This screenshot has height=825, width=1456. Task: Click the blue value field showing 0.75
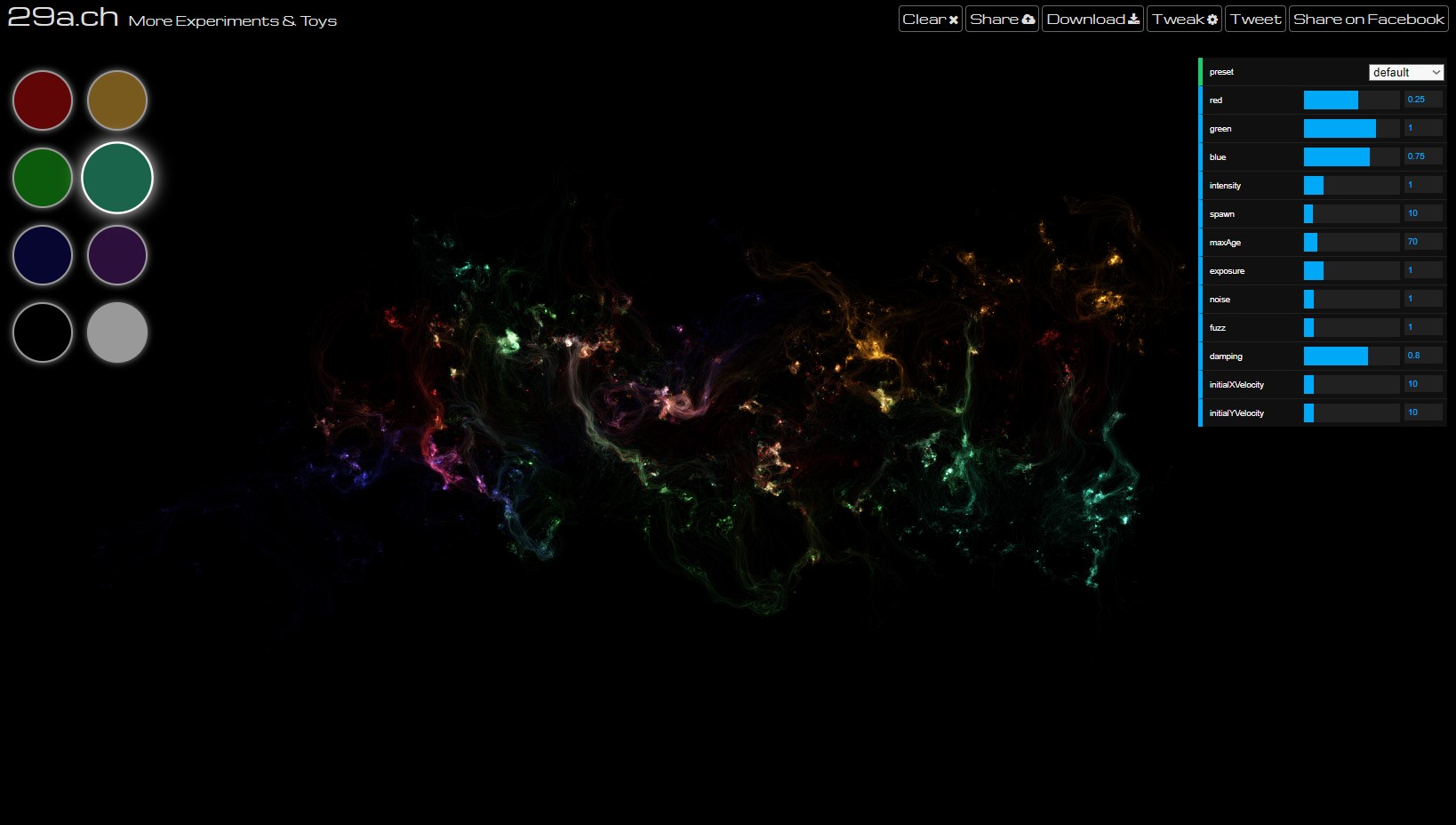click(x=1423, y=156)
